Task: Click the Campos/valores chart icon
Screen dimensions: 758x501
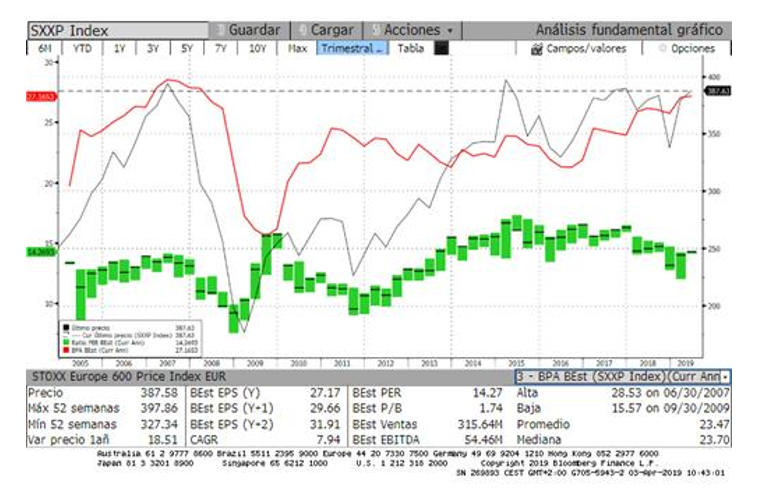Action: (537, 49)
